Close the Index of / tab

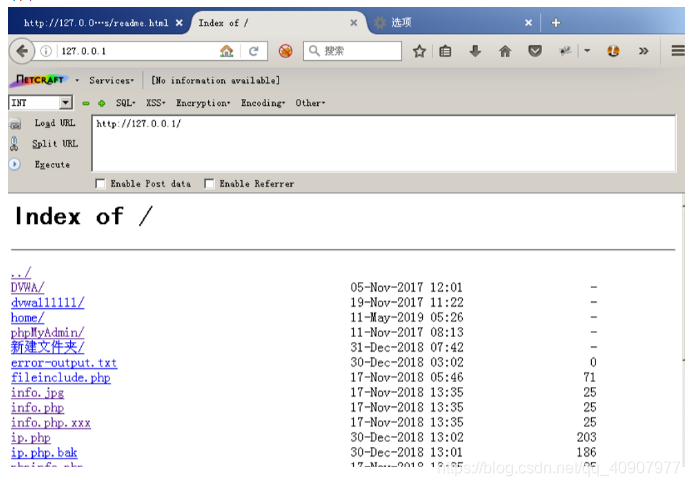click(353, 23)
